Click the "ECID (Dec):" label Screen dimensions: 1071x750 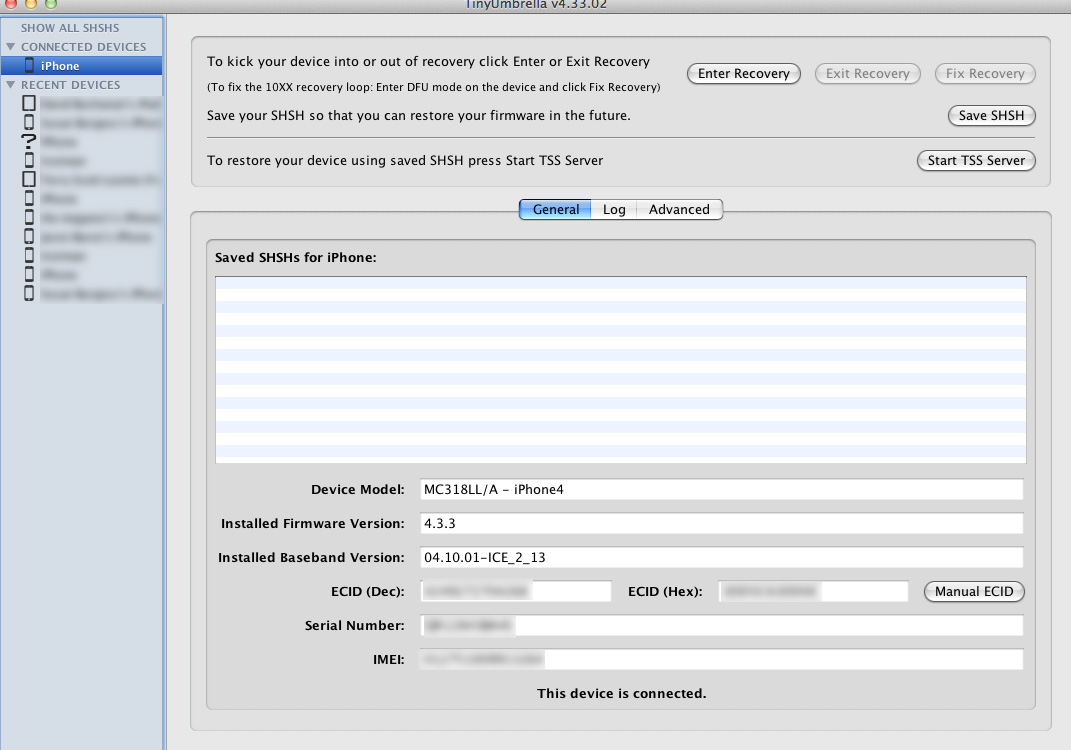[367, 592]
